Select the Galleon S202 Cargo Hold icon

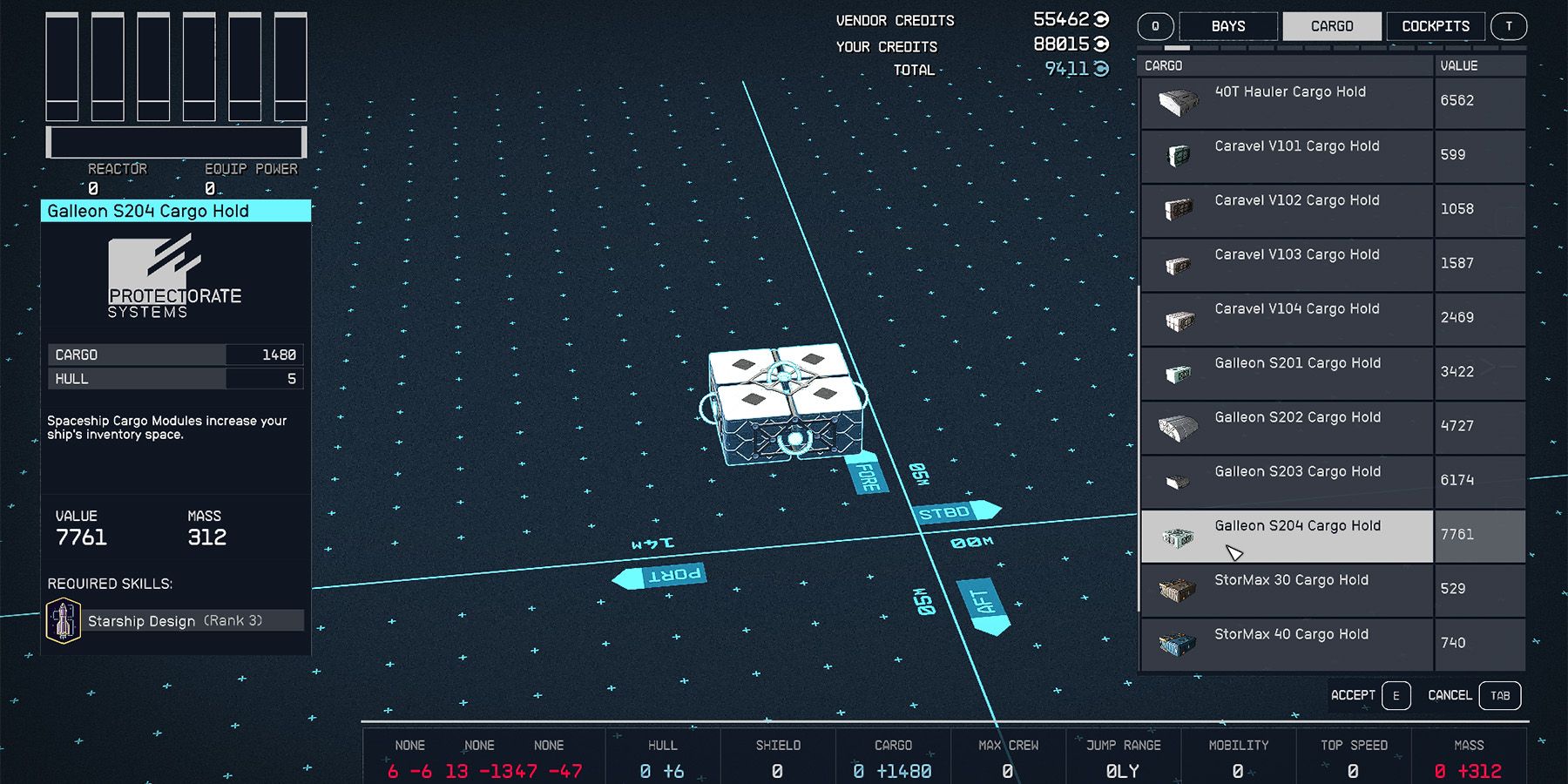[x=1179, y=427]
